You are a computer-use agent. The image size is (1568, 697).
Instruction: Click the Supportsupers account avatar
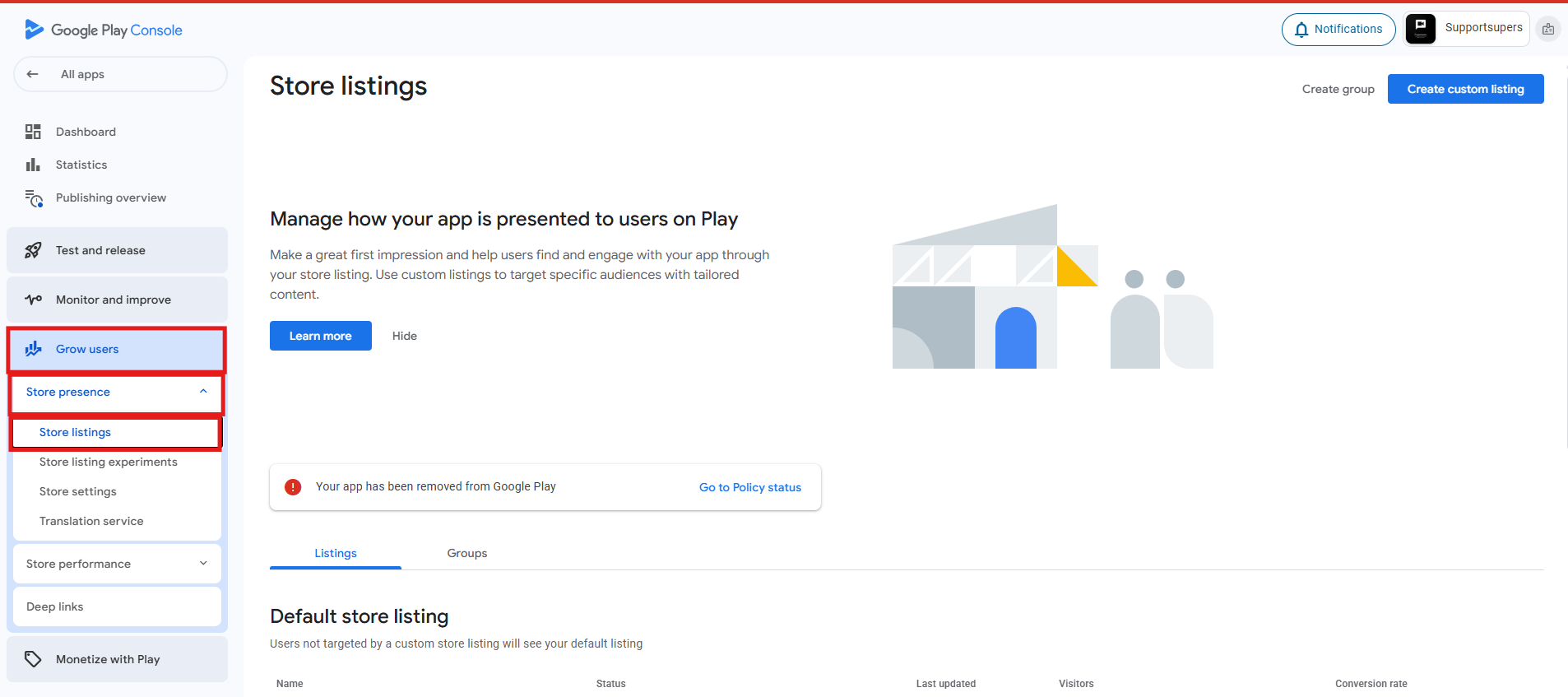click(x=1421, y=29)
